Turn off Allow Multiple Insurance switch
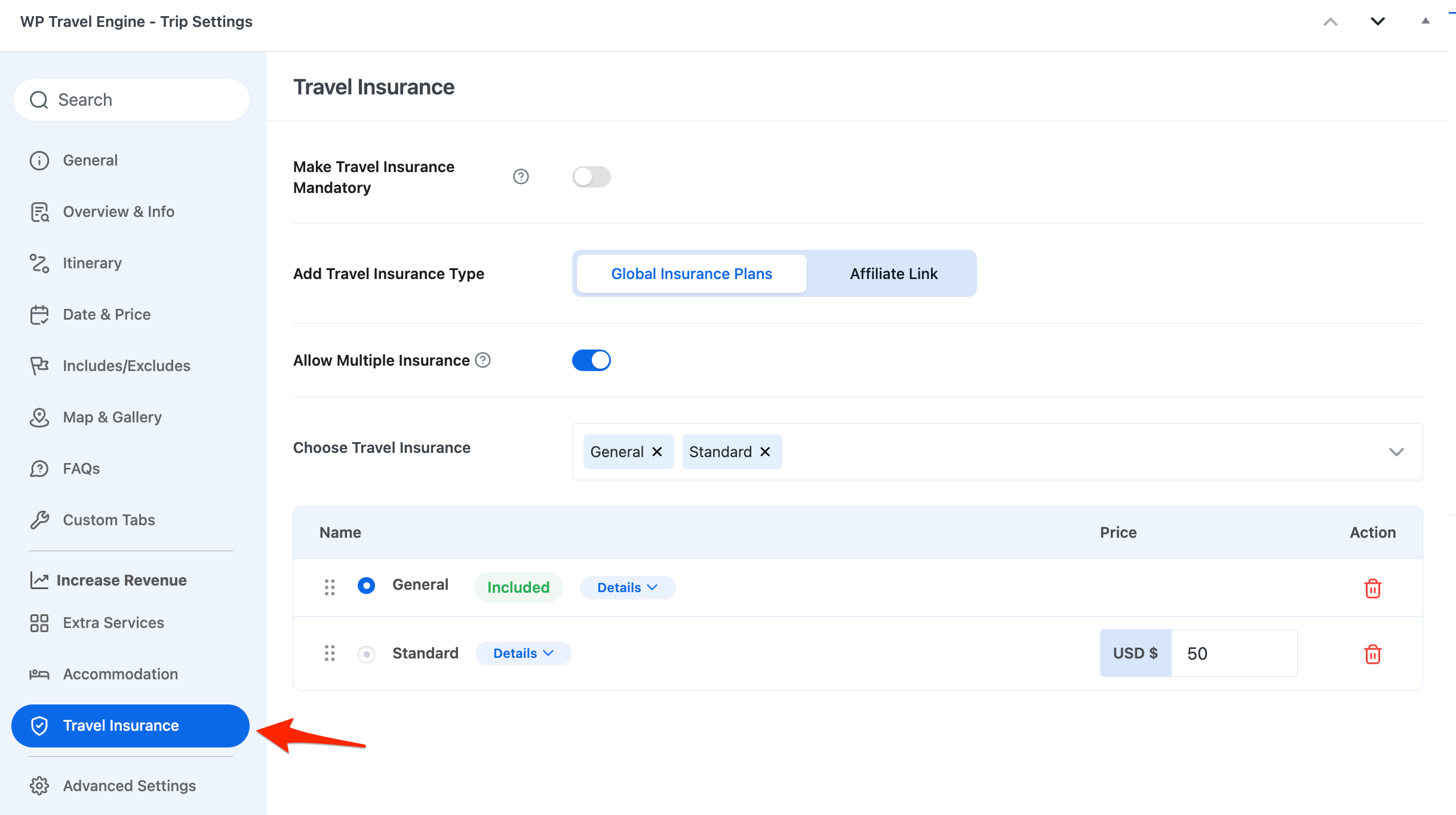The width and height of the screenshot is (1456, 815). pyautogui.click(x=591, y=360)
